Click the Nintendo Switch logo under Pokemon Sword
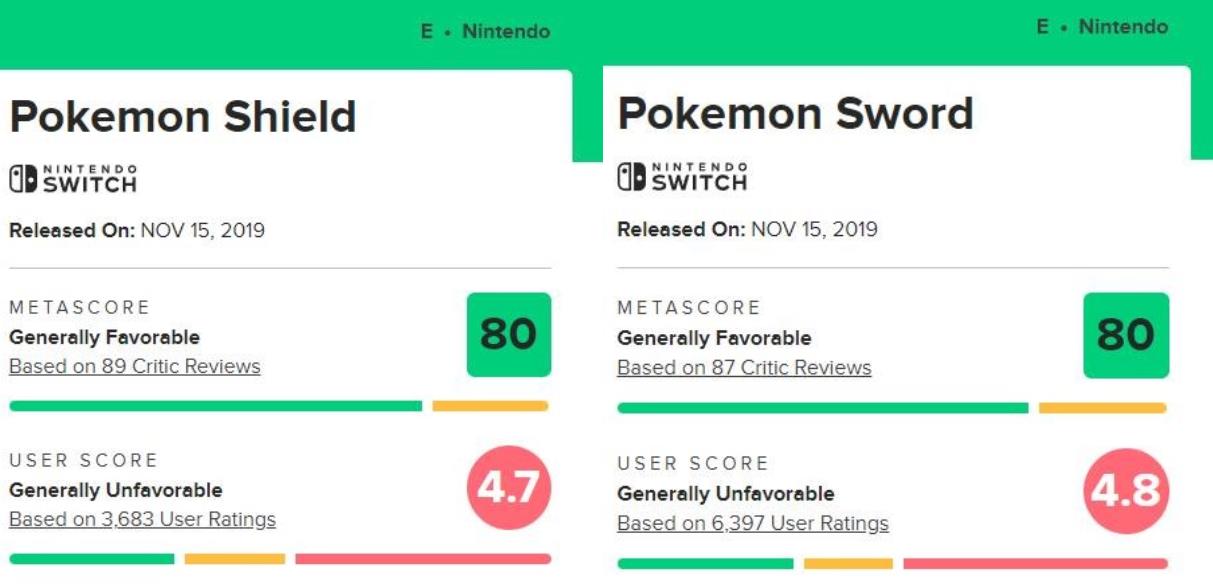The width and height of the screenshot is (1213, 586). [682, 178]
